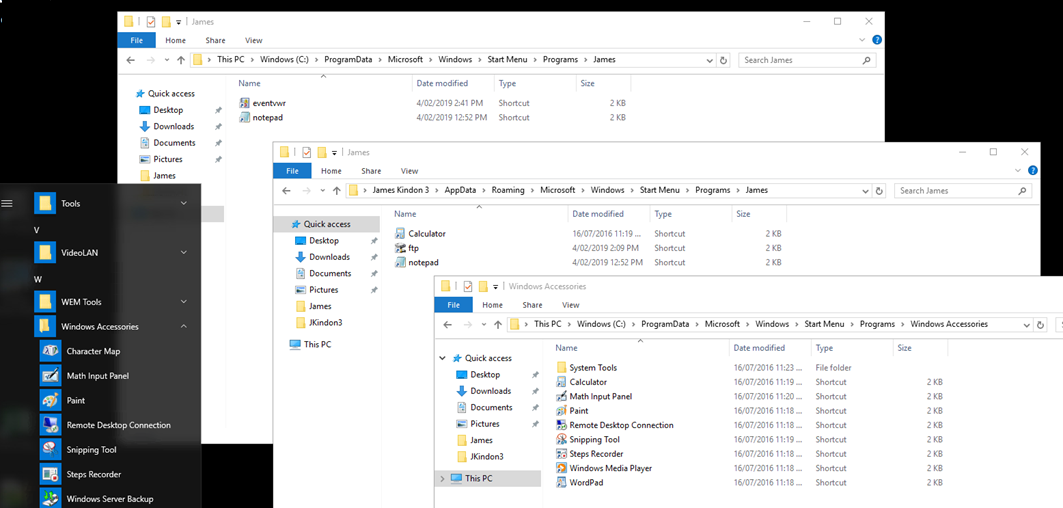
Task: Click the Search James field in top window
Action: 807,60
